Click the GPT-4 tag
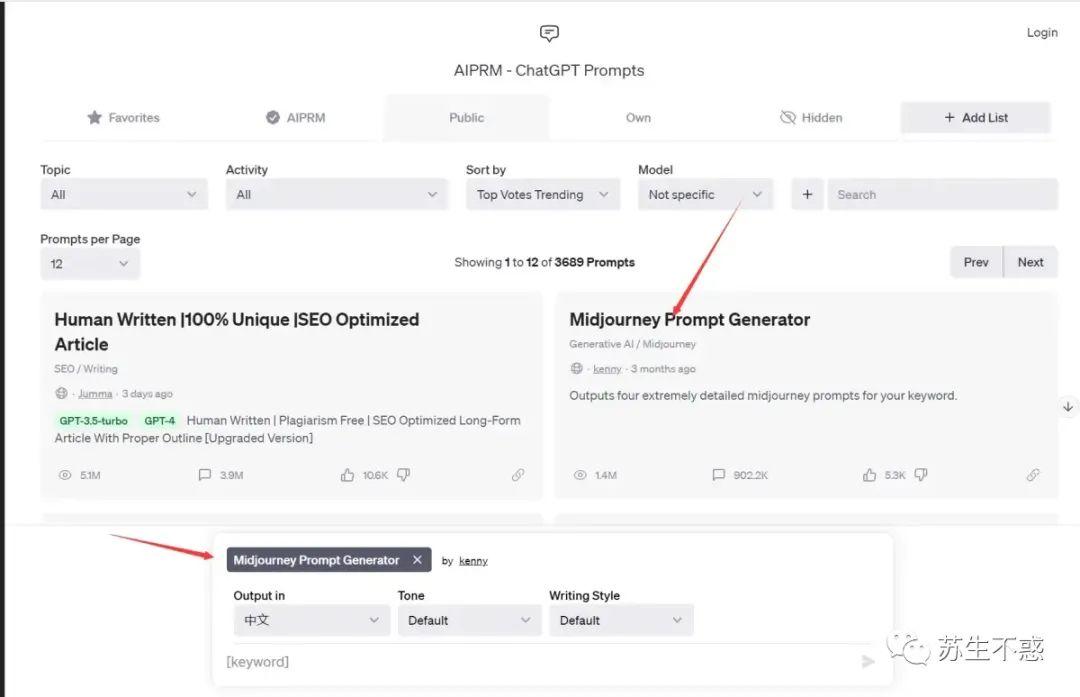The image size is (1080, 697). tap(160, 420)
